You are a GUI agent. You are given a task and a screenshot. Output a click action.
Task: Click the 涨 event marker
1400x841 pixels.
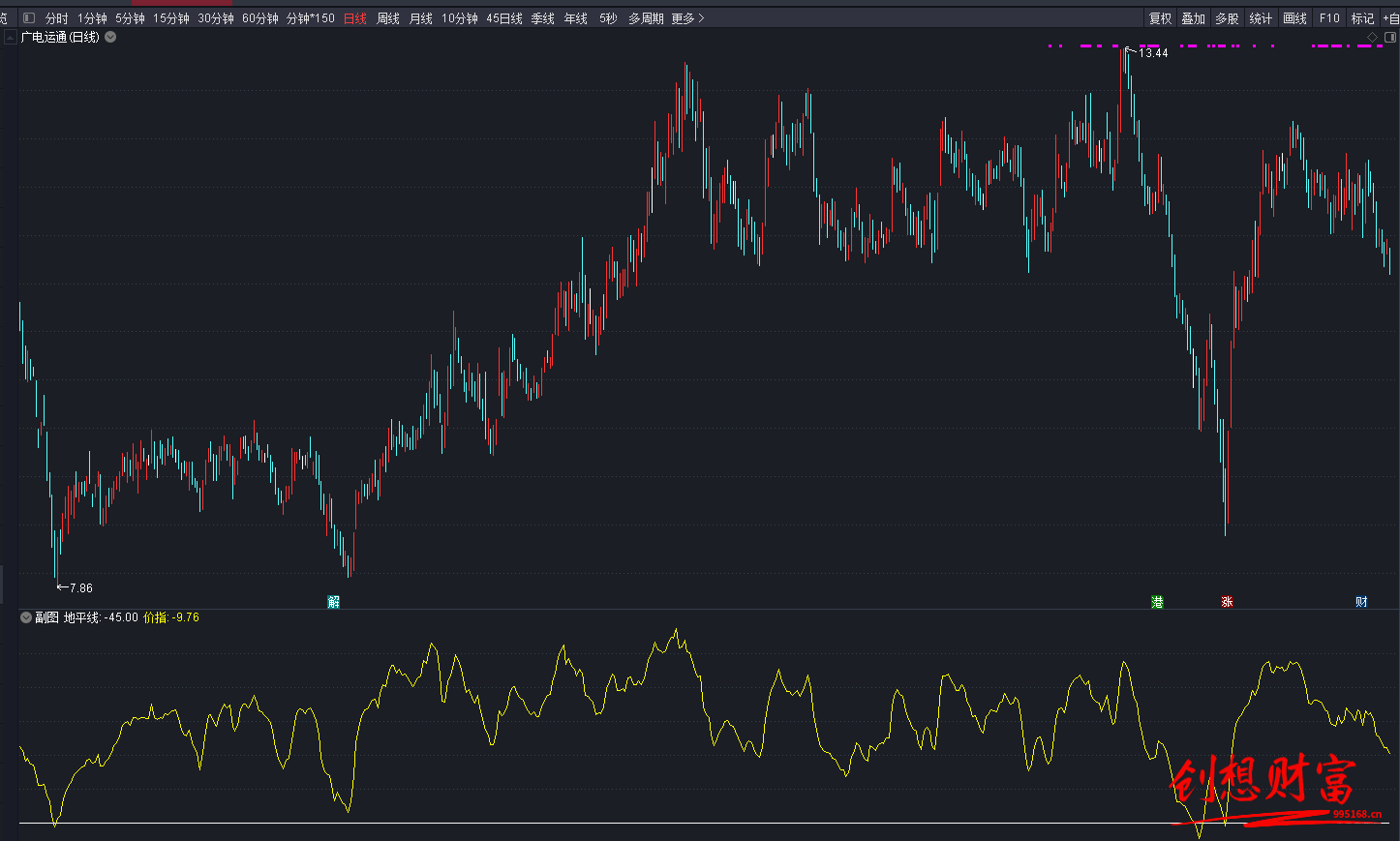(1227, 602)
